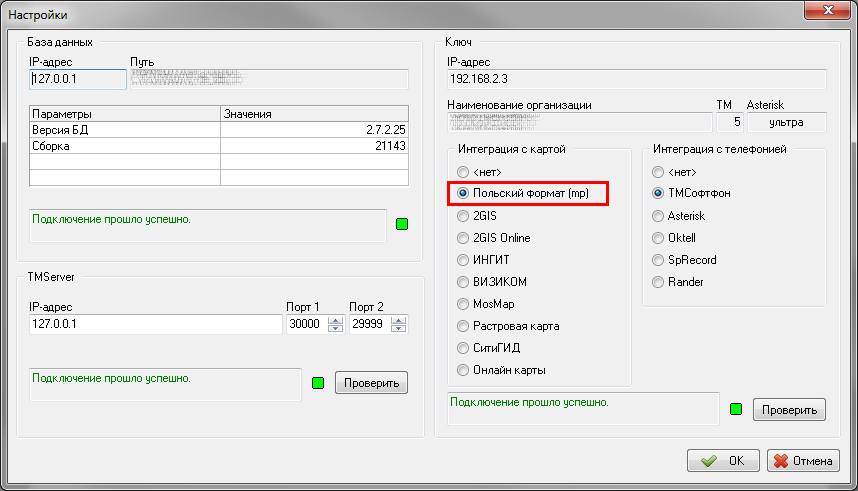This screenshot has height=491, width=858.
Task: Increase the Порт 1 value
Action: pyautogui.click(x=335, y=320)
